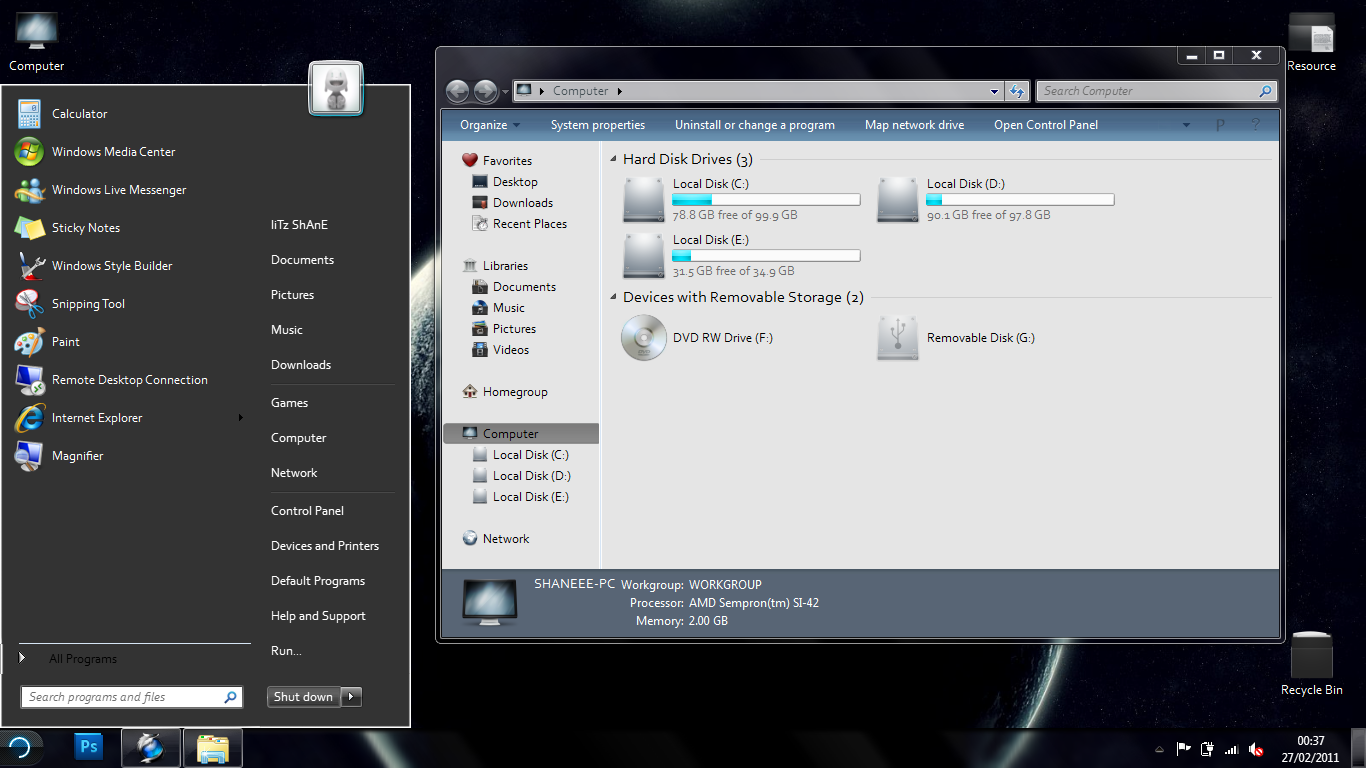The width and height of the screenshot is (1366, 768).
Task: Open Control Panel in Start menu
Action: click(307, 511)
